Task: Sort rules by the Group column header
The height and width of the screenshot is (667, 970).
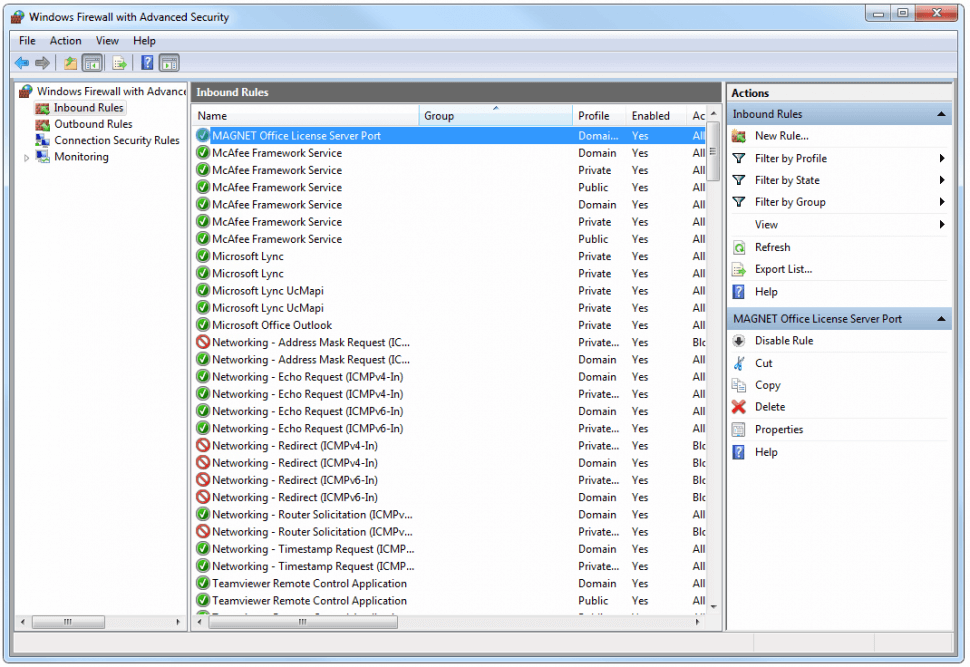Action: pos(496,116)
